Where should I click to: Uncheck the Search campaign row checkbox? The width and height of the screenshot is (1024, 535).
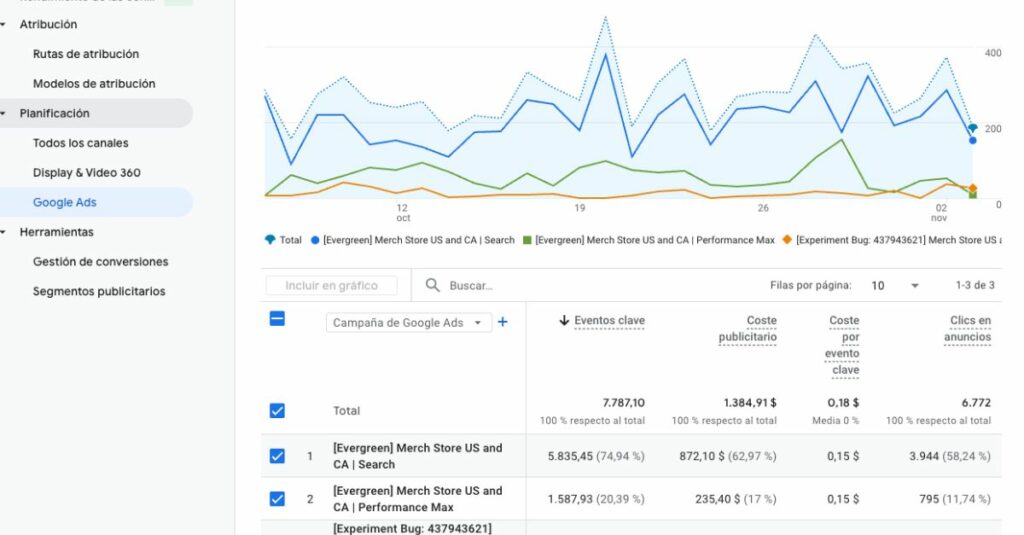tap(277, 456)
